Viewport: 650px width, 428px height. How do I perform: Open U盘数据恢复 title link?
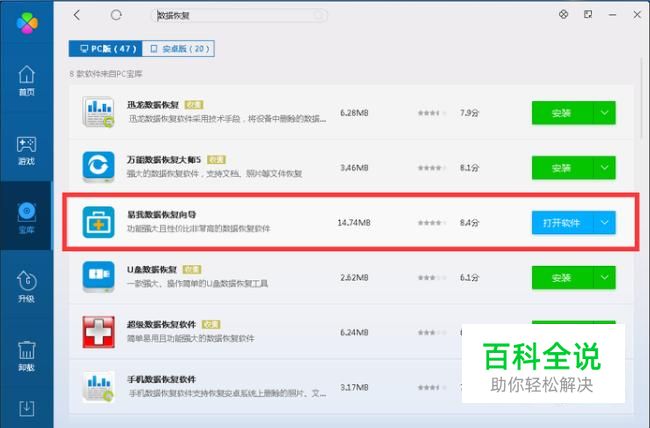152,269
